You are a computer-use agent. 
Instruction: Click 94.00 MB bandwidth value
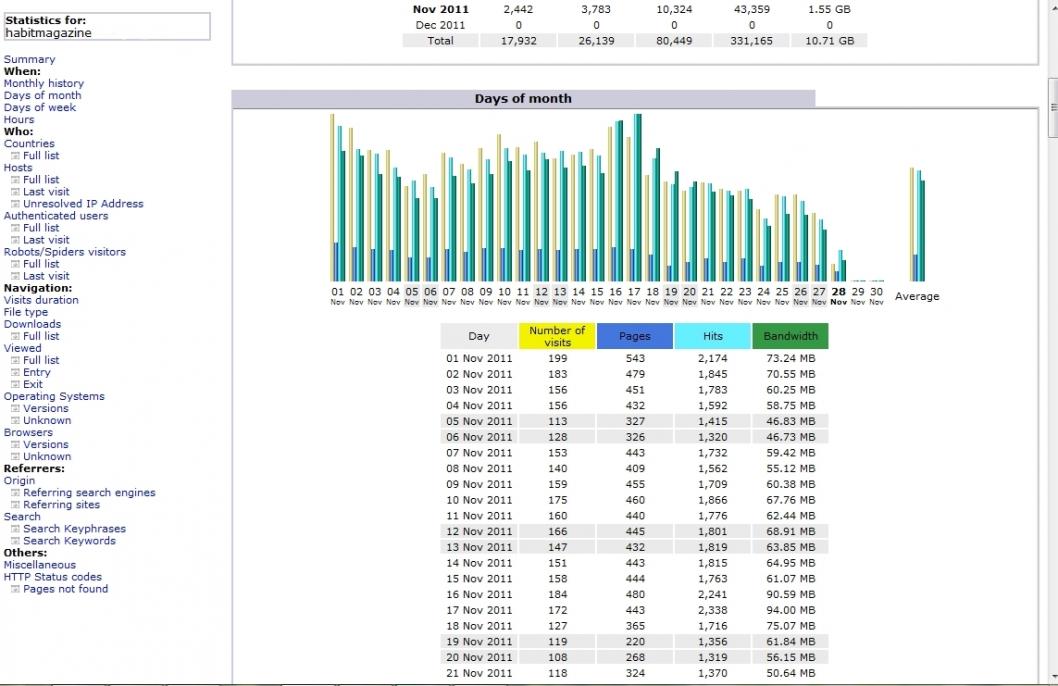(790, 610)
